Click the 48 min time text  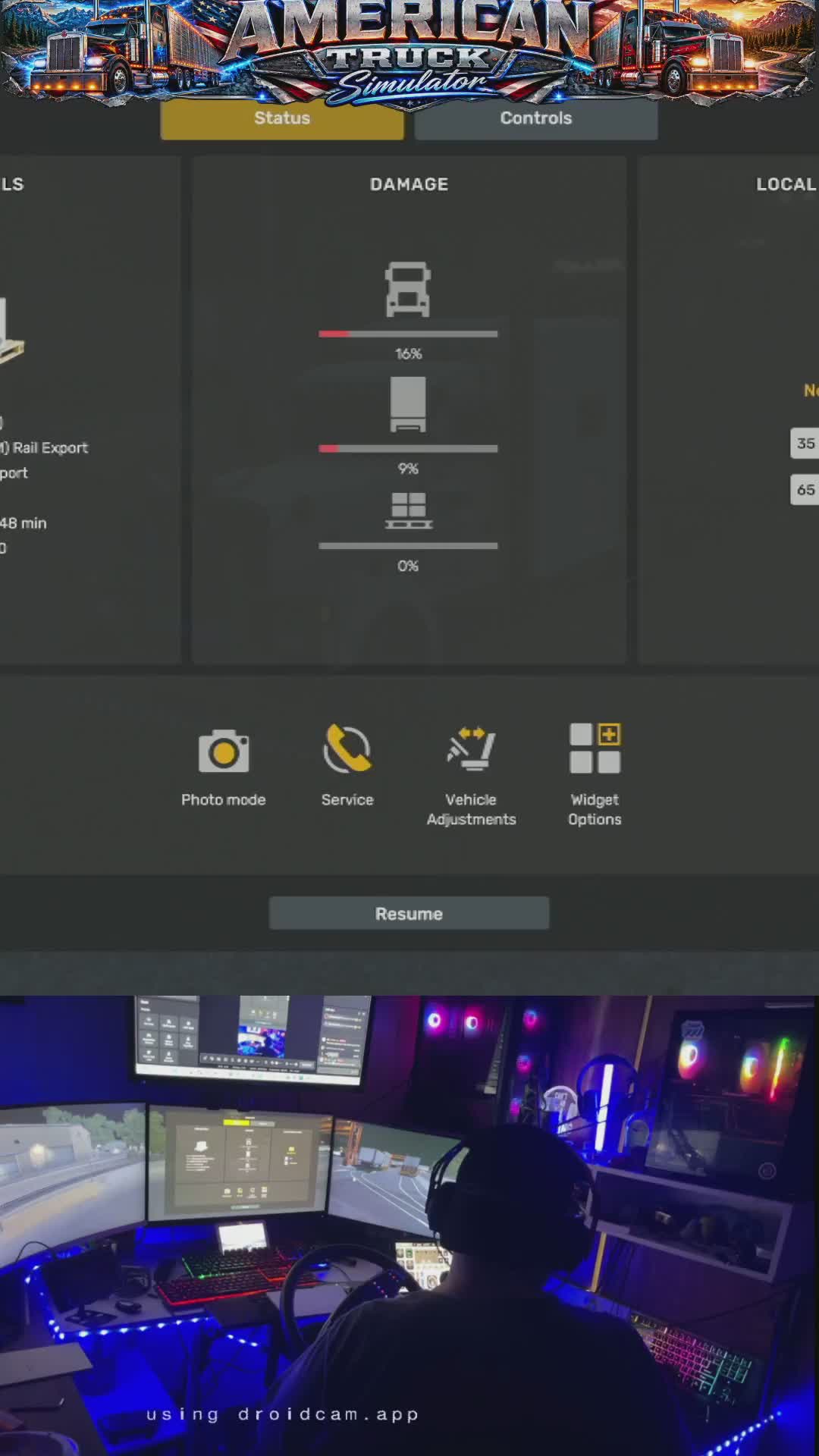(24, 523)
